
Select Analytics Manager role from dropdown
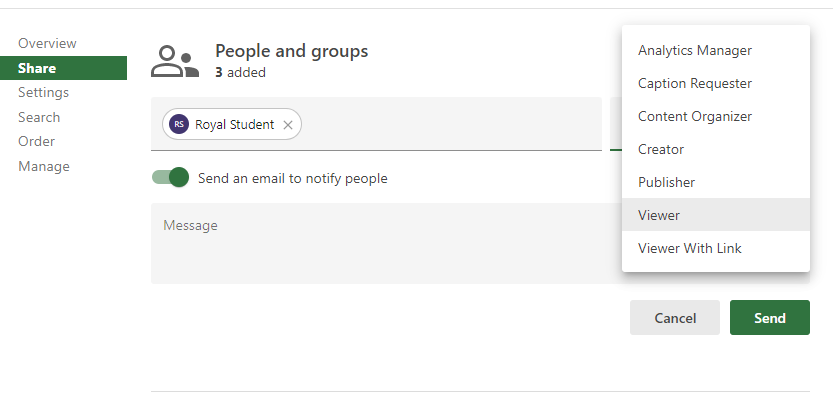694,50
